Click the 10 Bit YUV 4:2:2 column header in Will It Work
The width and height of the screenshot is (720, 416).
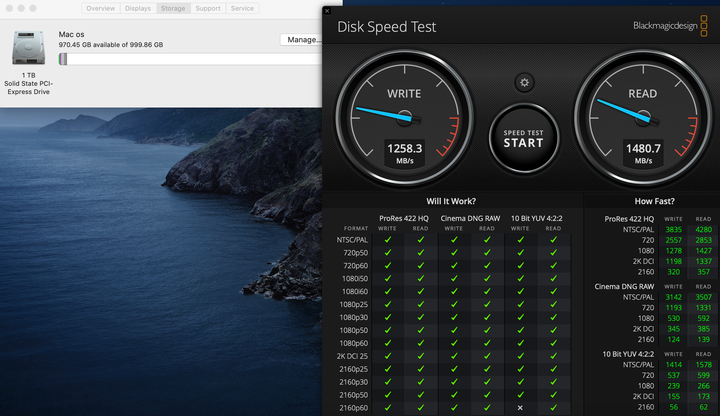[x=537, y=219]
